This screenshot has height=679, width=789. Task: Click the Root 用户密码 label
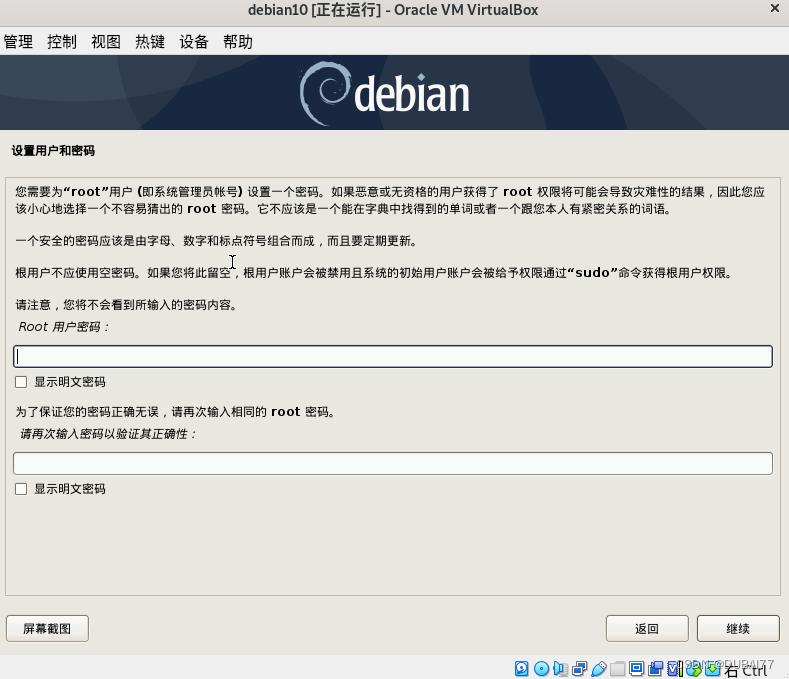tap(63, 327)
